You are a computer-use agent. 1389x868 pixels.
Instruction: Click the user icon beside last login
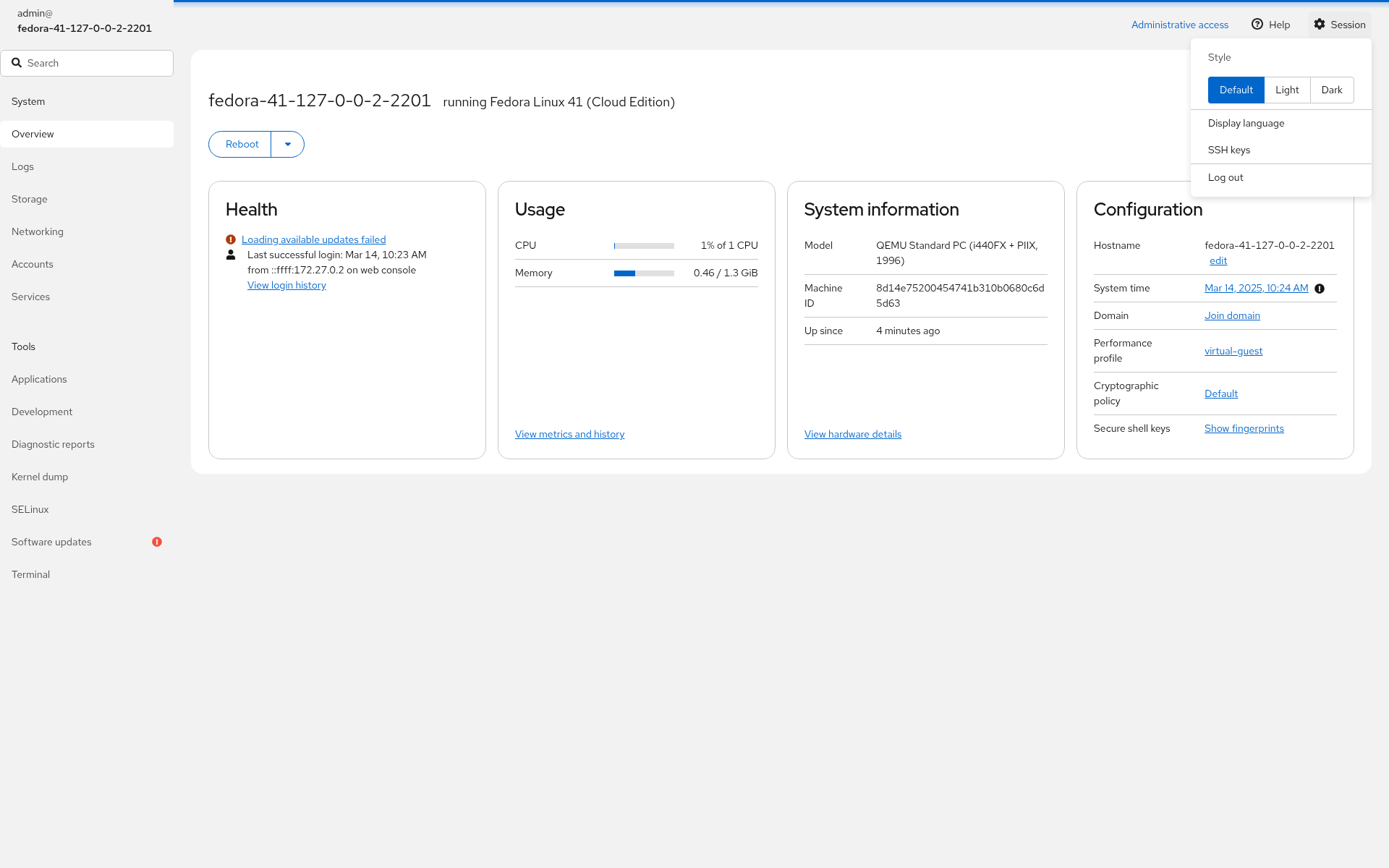tap(231, 255)
